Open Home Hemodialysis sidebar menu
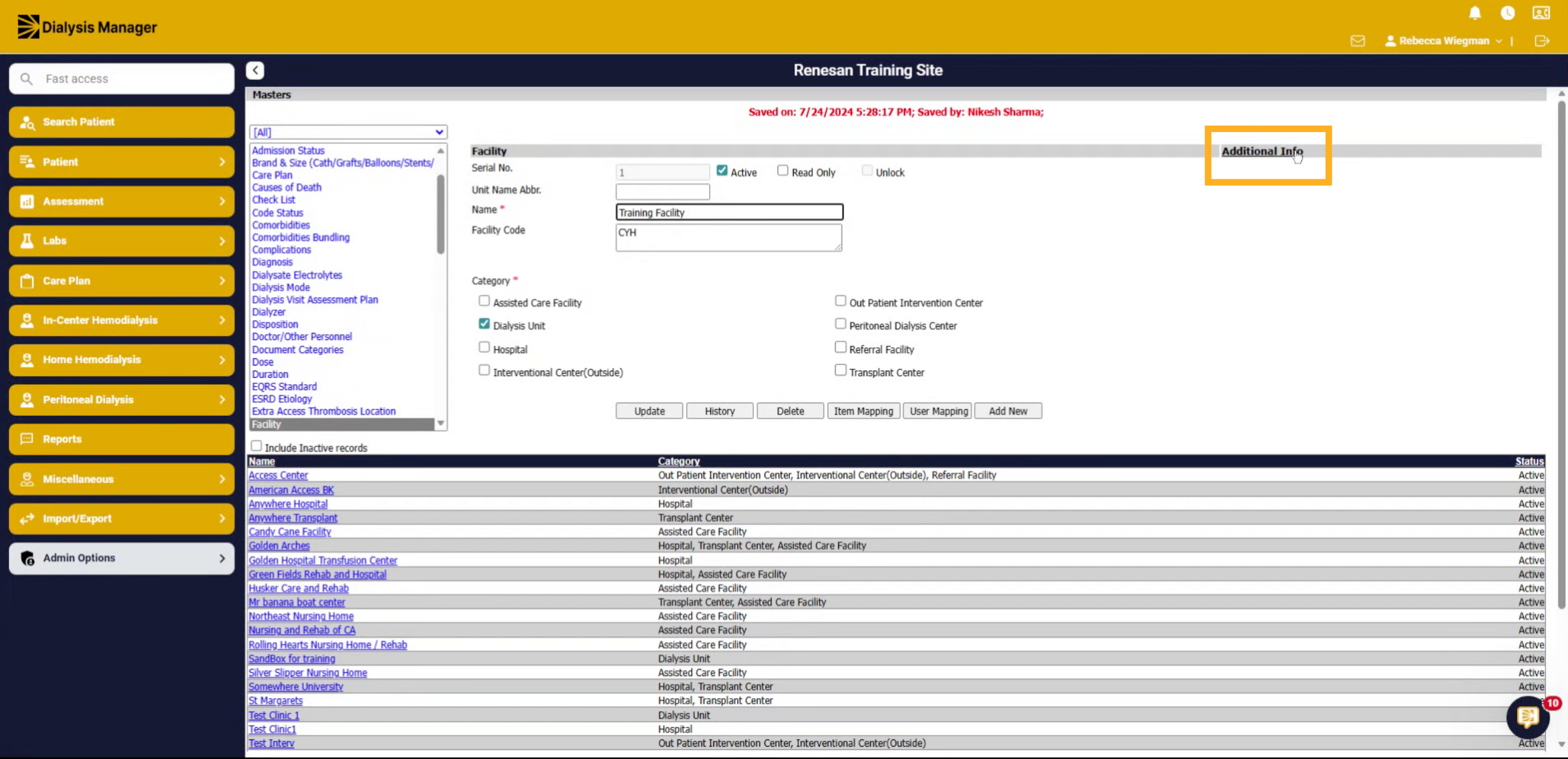 (122, 360)
